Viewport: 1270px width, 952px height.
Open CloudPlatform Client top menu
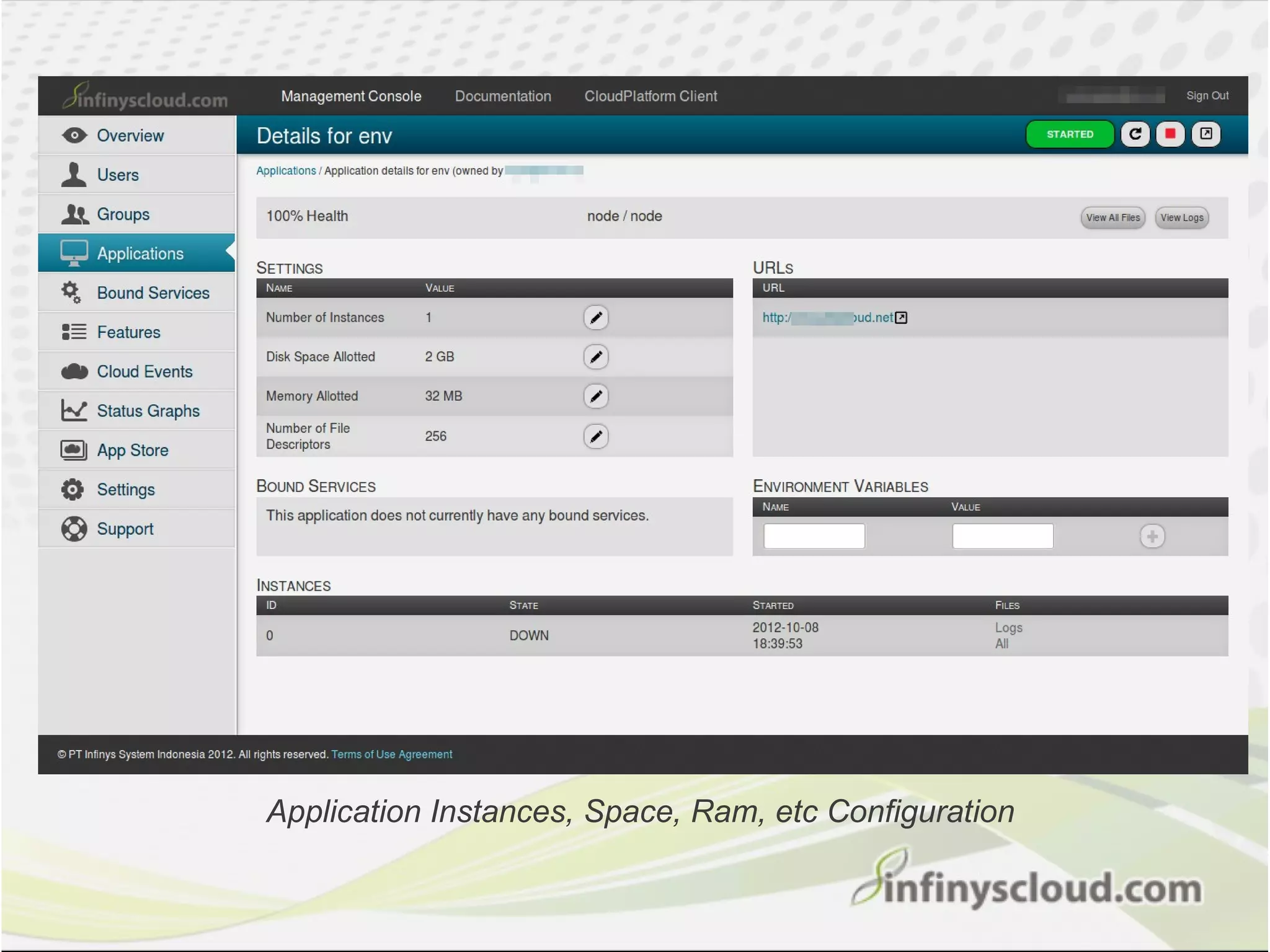(x=650, y=96)
